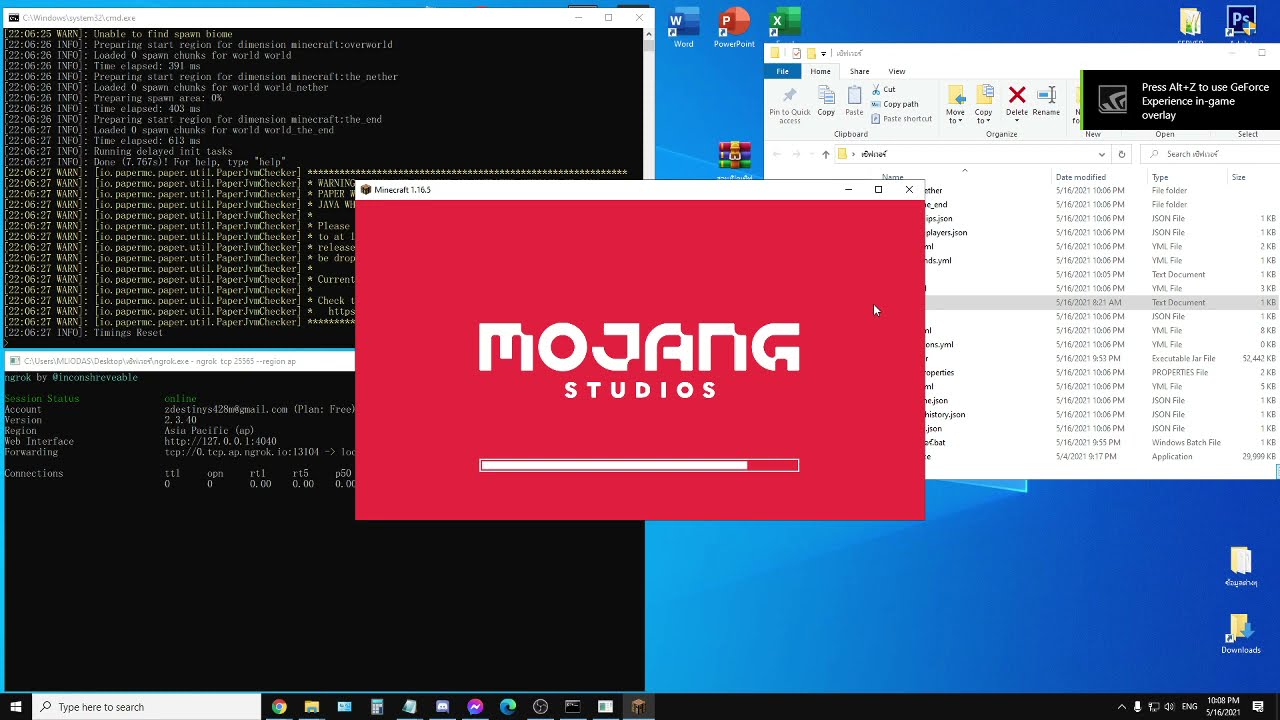This screenshot has height=720, width=1280.
Task: Click Paste shortcut in the ribbon
Action: (x=901, y=118)
